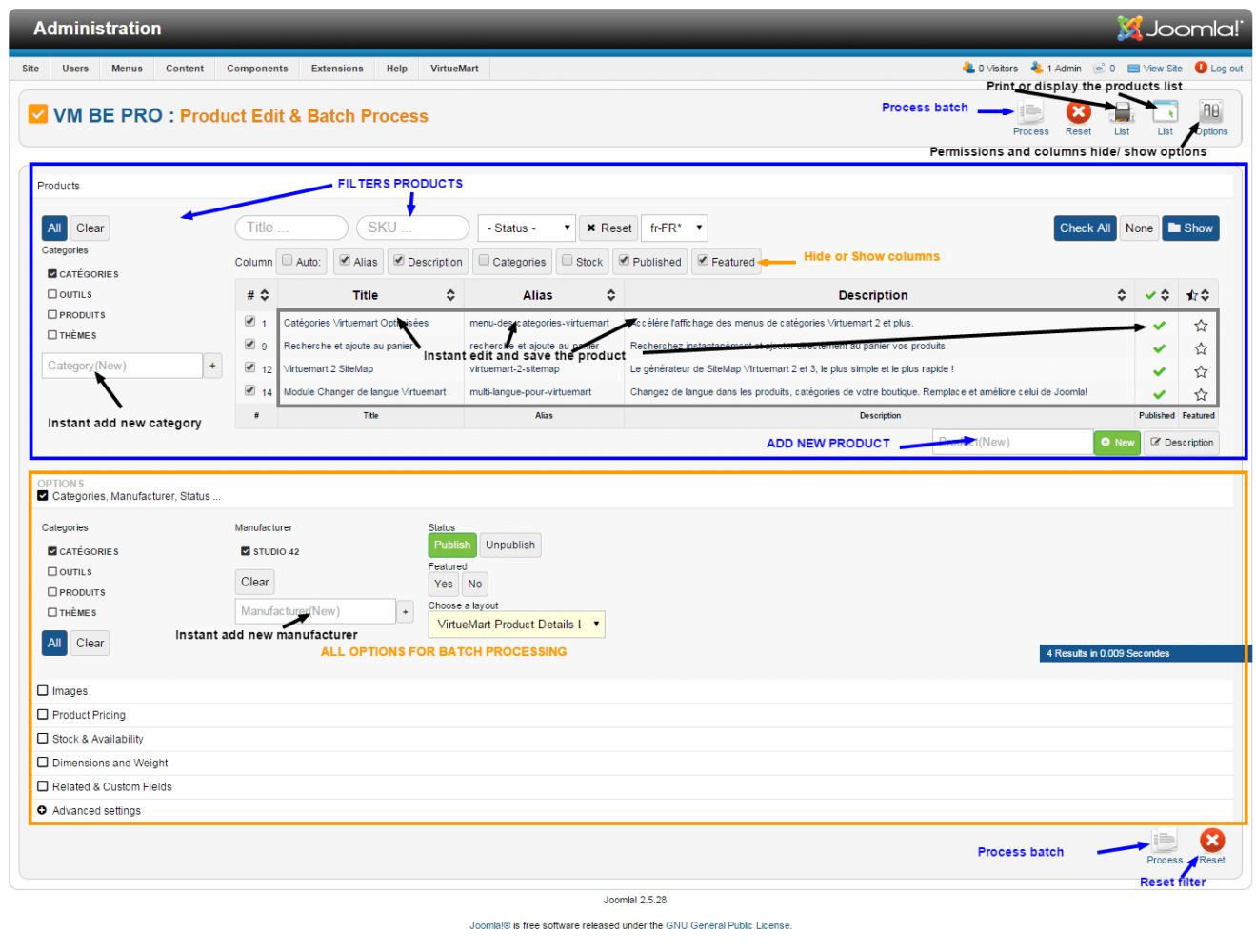The height and width of the screenshot is (952, 1256).
Task: Open the VirtueMart menu
Action: tap(454, 69)
